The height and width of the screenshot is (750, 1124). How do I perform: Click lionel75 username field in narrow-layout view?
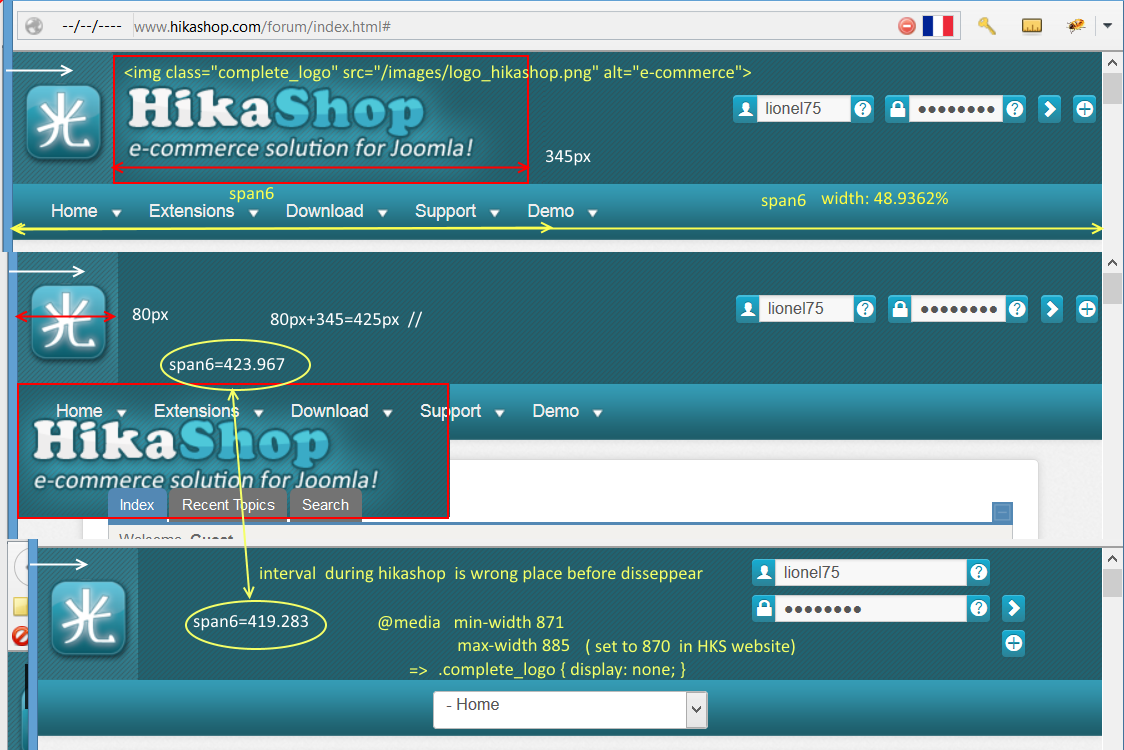point(872,572)
